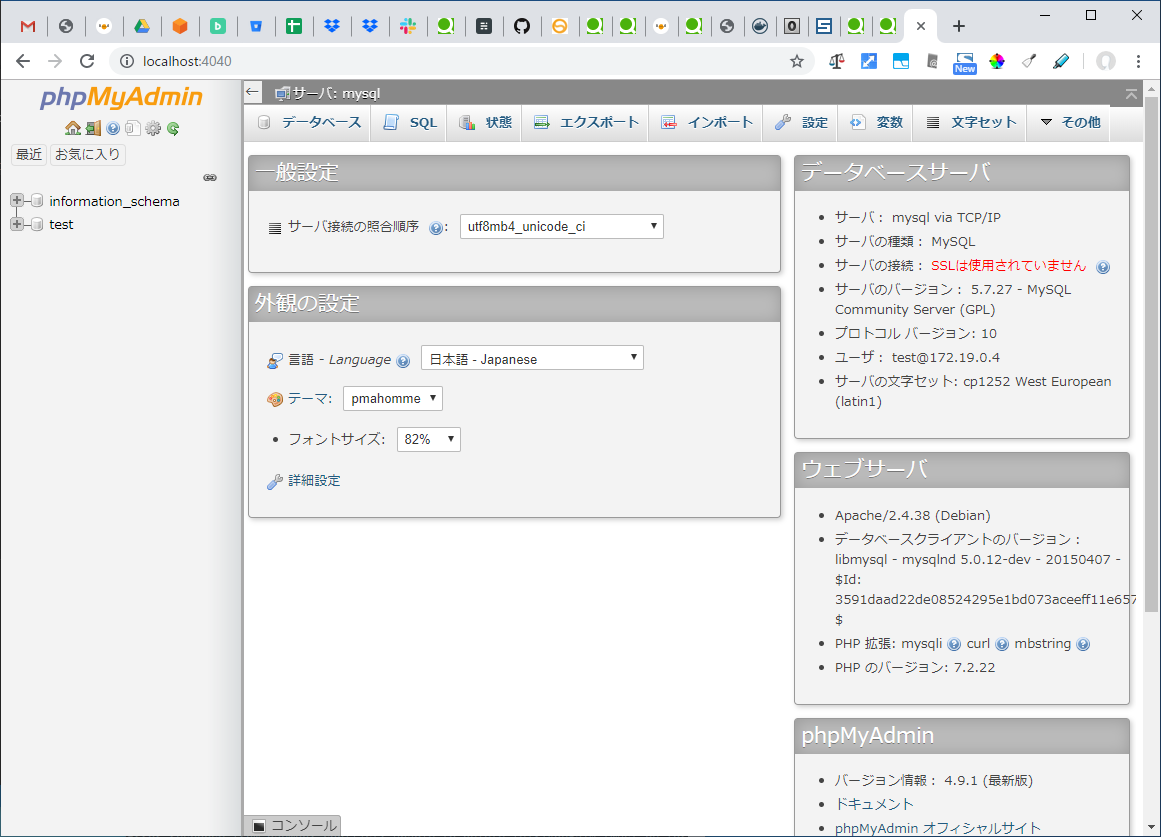Click the scales extension icon in toolbar

click(837, 61)
